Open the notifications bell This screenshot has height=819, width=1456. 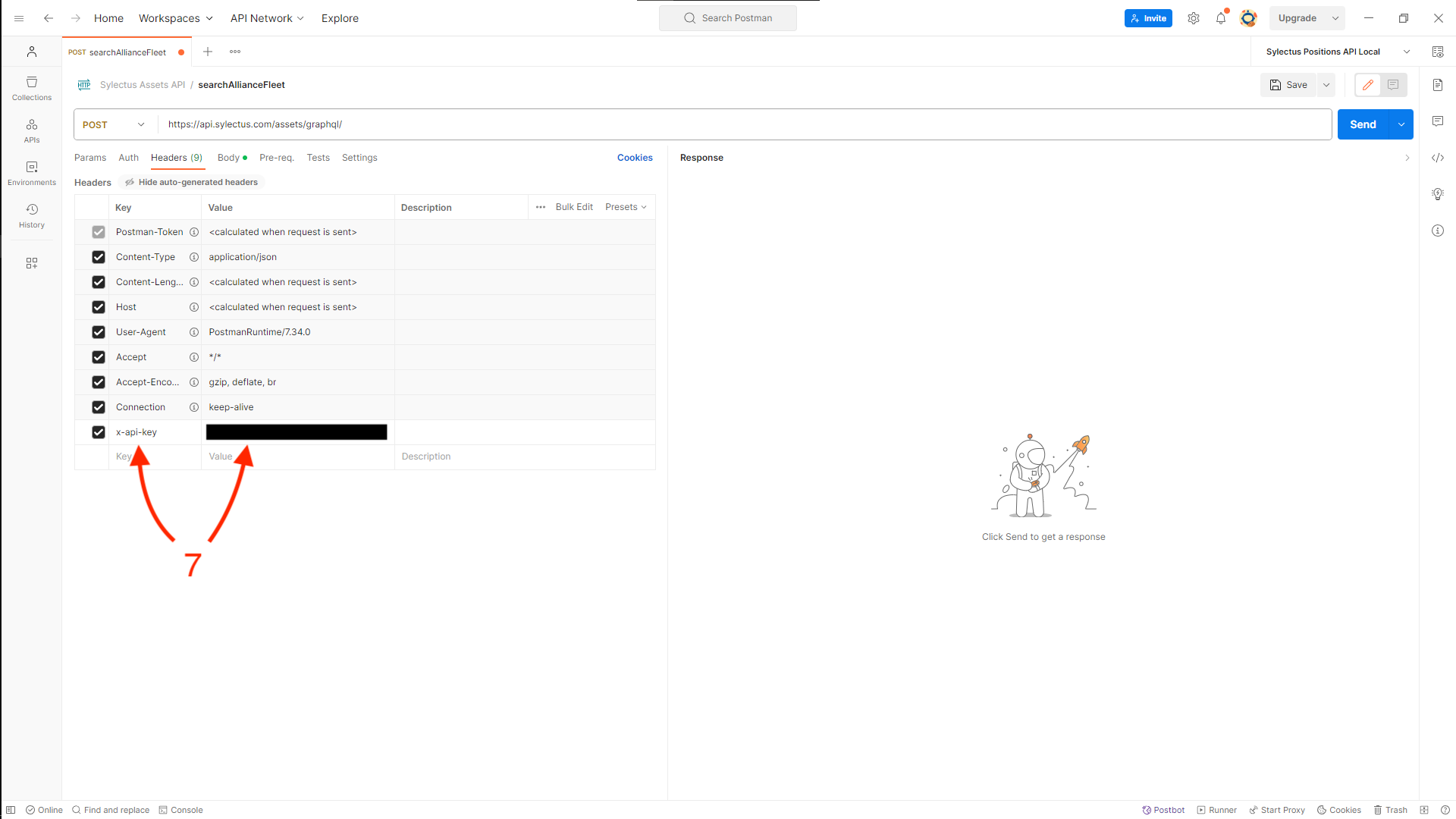[x=1220, y=17]
